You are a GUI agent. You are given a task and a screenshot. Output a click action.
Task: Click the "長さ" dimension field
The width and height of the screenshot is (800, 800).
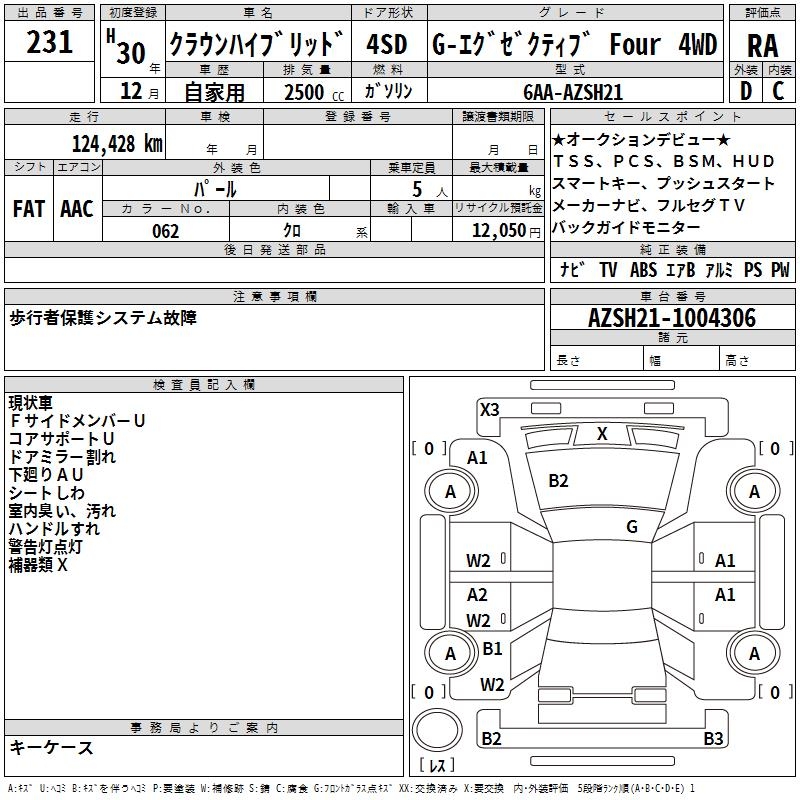click(x=597, y=360)
